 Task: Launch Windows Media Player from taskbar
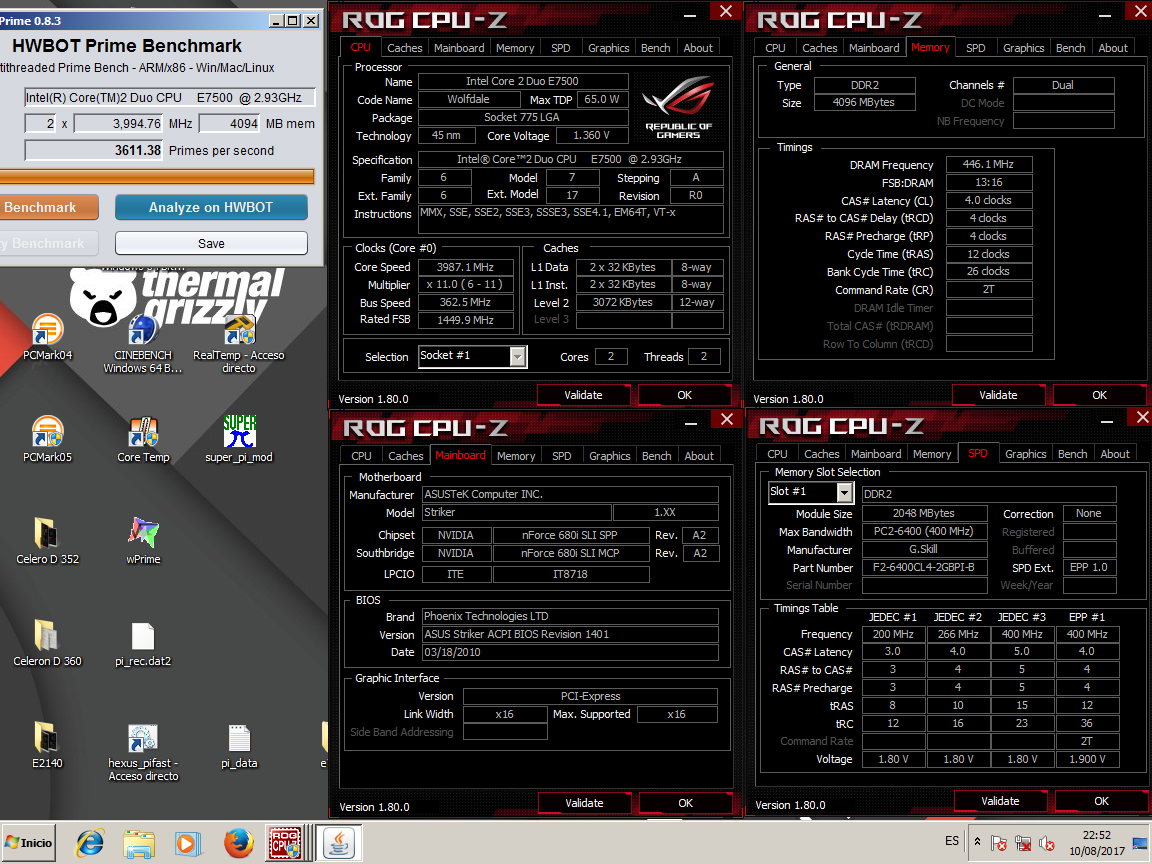pos(187,843)
